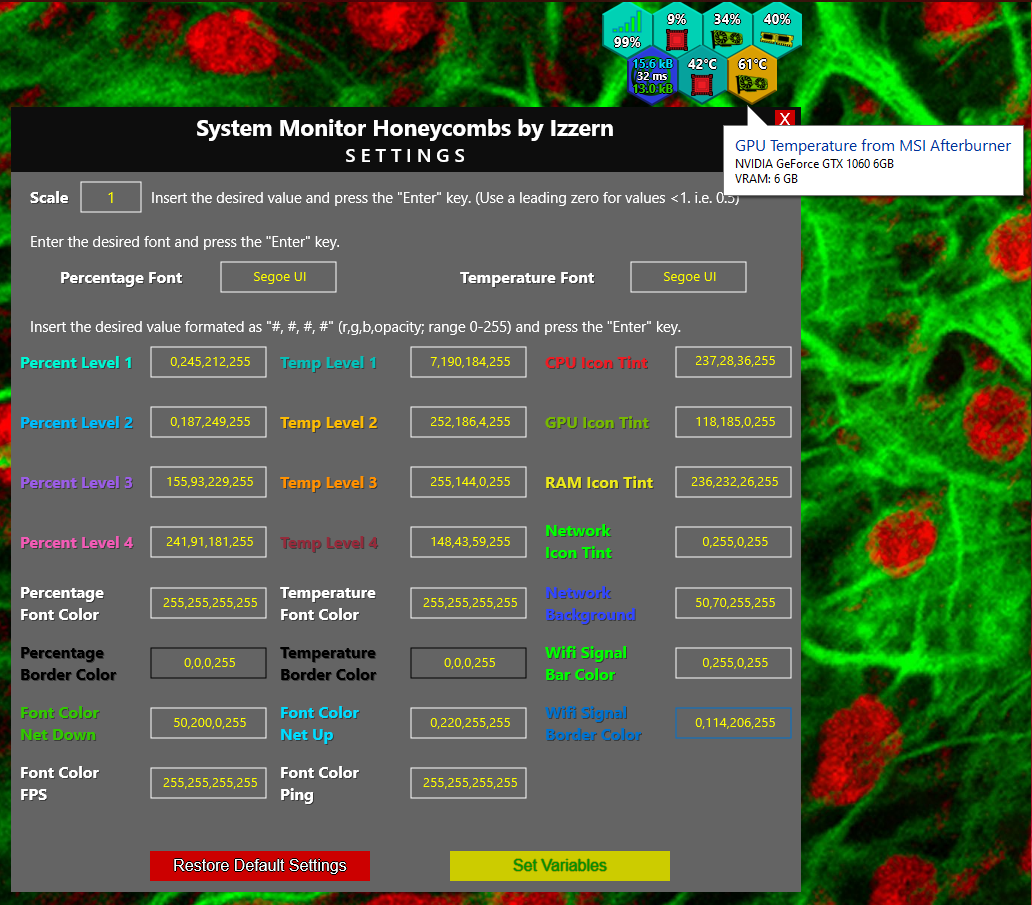
Task: Click the network speed and ping hexagon
Action: 652,75
